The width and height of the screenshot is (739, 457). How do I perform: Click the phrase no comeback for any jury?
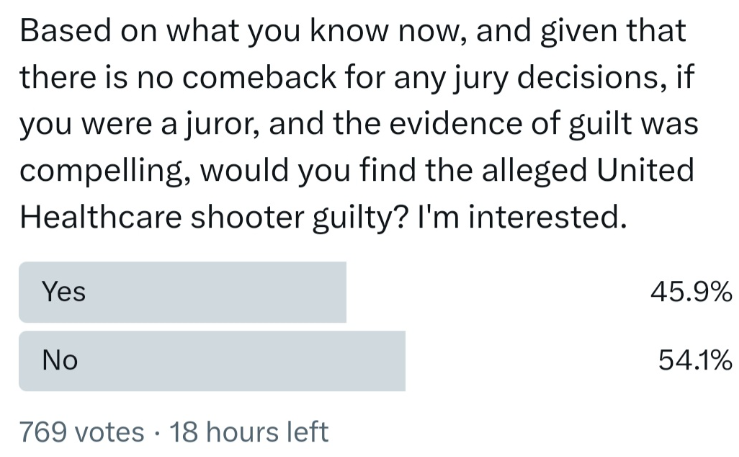pyautogui.click(x=323, y=78)
